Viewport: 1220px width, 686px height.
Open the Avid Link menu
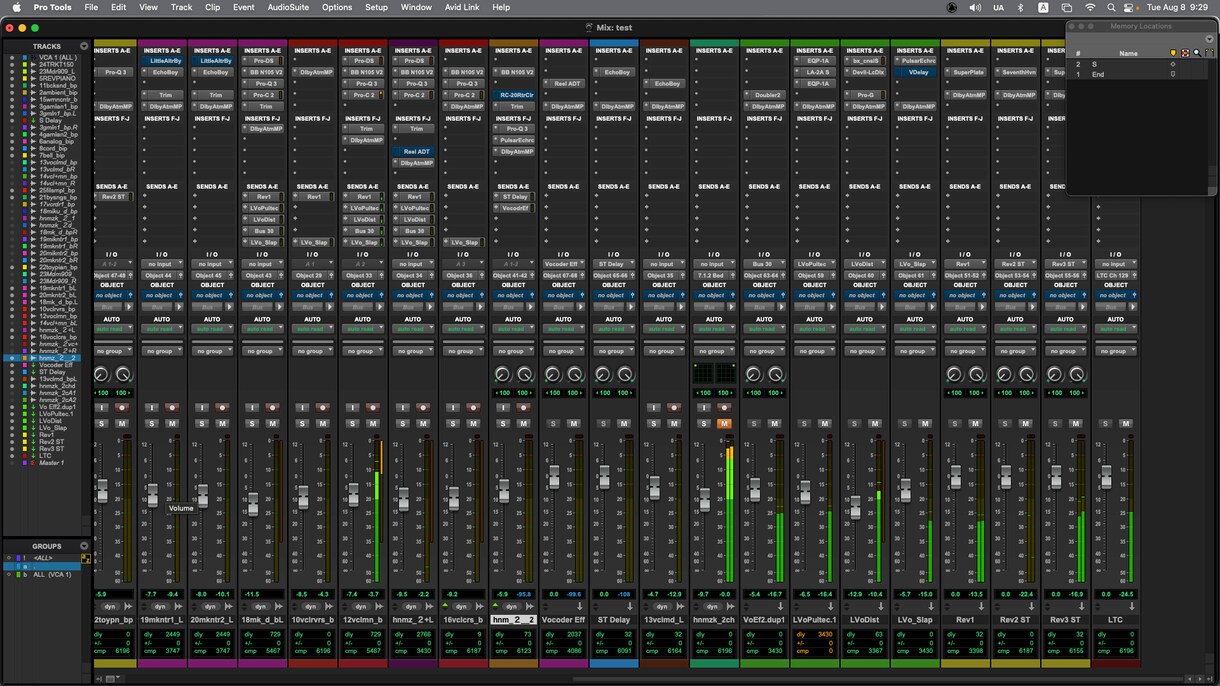(x=461, y=7)
